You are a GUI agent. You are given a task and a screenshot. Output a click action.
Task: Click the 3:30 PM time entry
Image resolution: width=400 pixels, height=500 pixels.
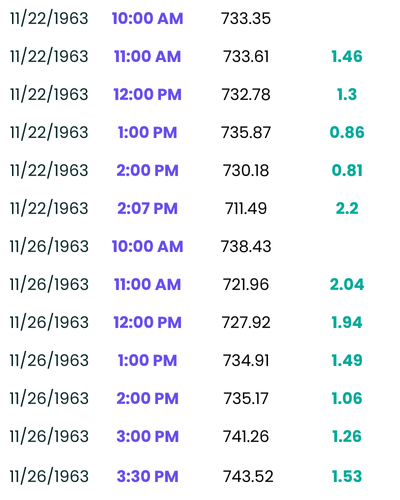(147, 476)
